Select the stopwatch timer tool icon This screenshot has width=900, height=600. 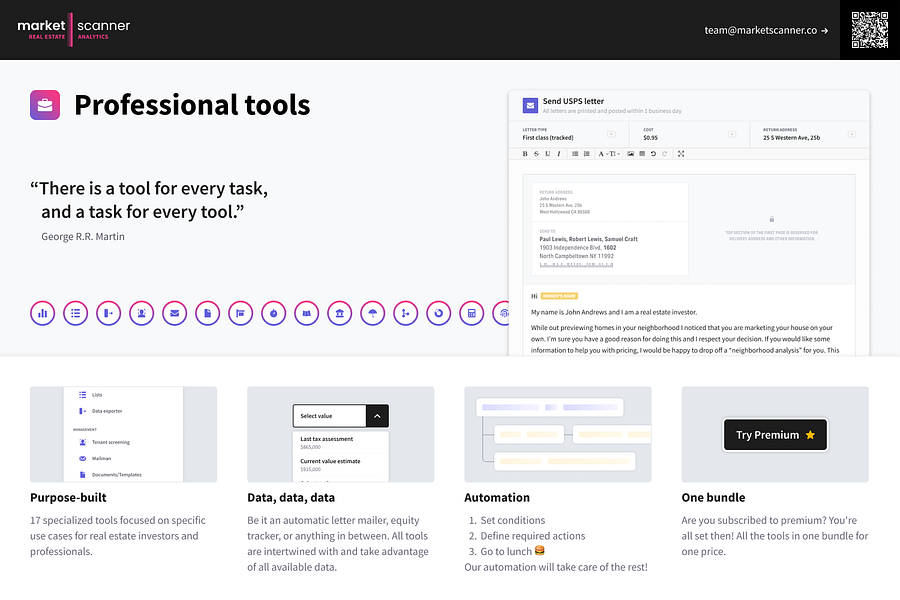pyautogui.click(x=274, y=313)
